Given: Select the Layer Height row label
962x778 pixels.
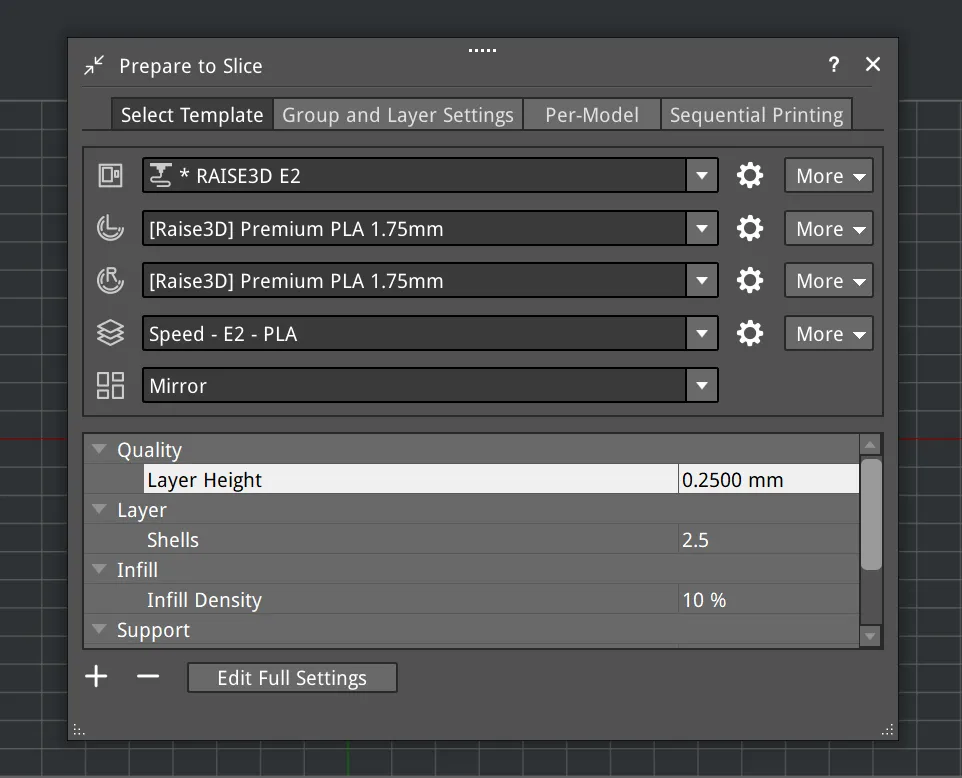Looking at the screenshot, I should click(204, 479).
